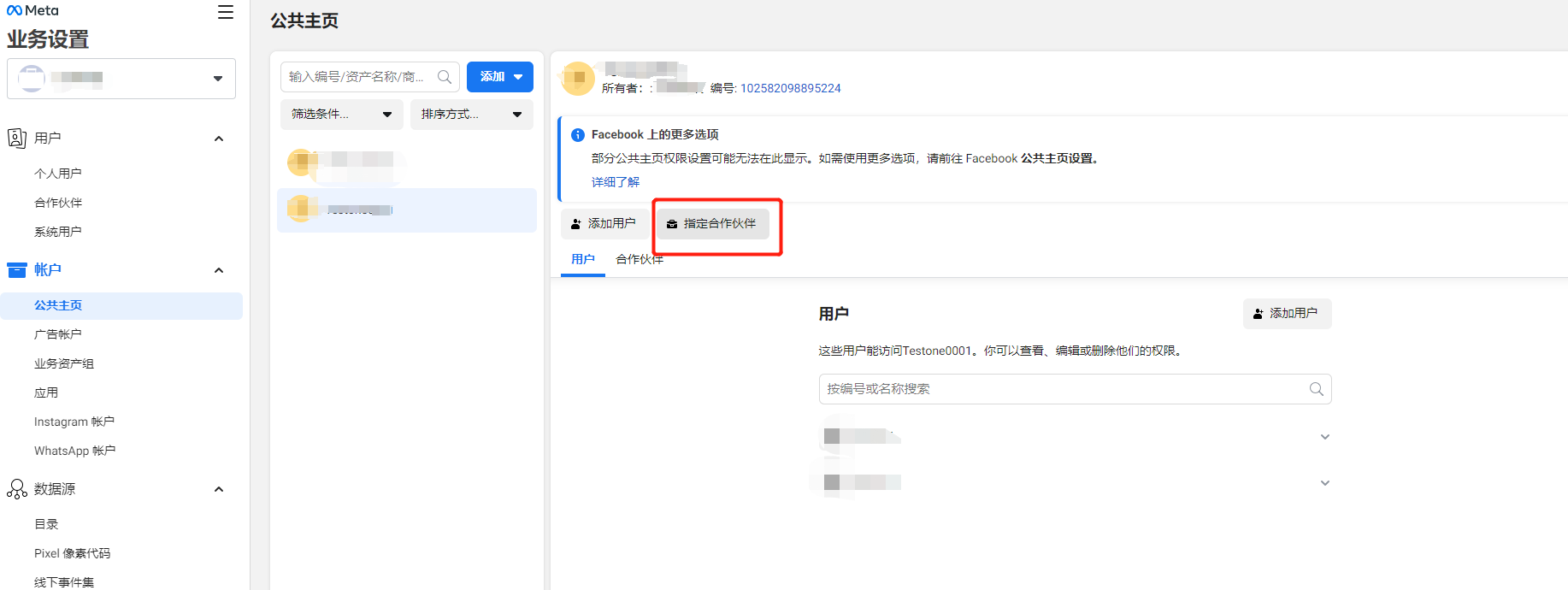Open 合作伙伴 in the sidebar
The width and height of the screenshot is (1568, 590).
(x=58, y=203)
